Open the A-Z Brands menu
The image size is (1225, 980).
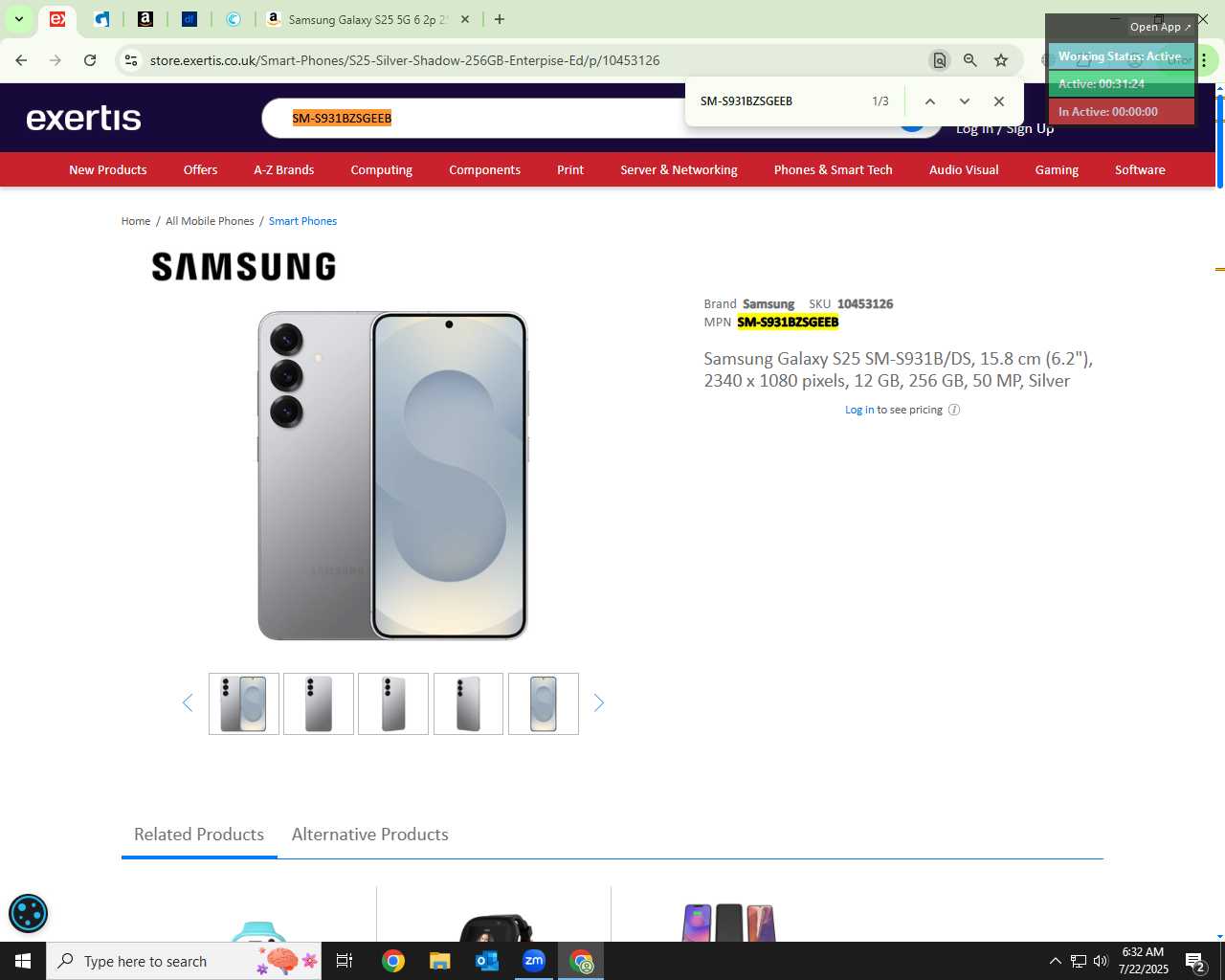[283, 169]
